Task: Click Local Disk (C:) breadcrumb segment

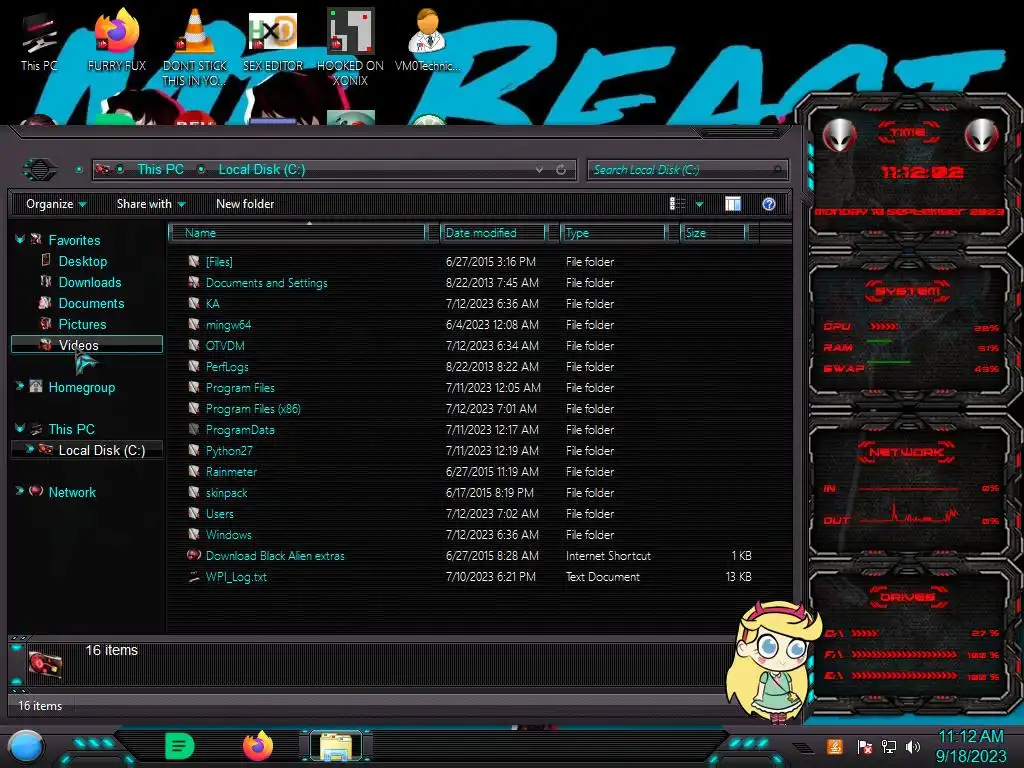Action: (261, 169)
